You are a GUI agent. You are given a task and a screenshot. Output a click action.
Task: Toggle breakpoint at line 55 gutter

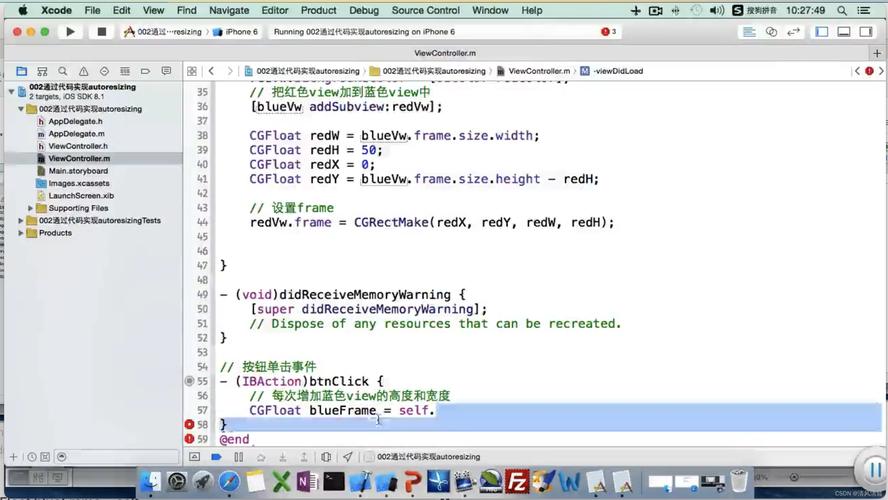[189, 381]
